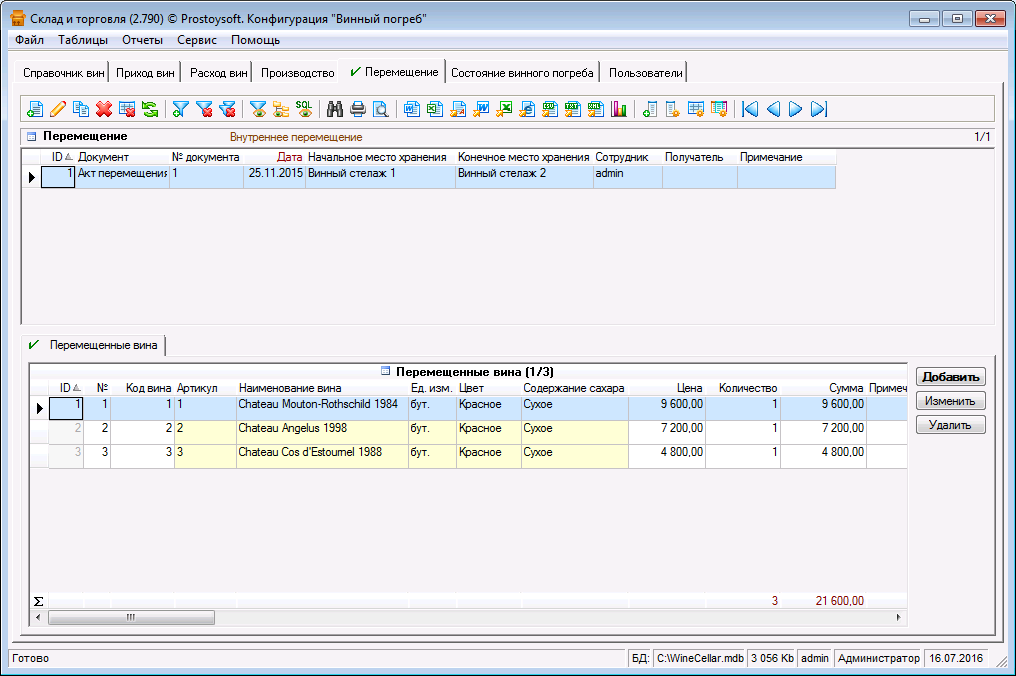Click the binoculars search icon
This screenshot has width=1016, height=676.
coord(335,109)
